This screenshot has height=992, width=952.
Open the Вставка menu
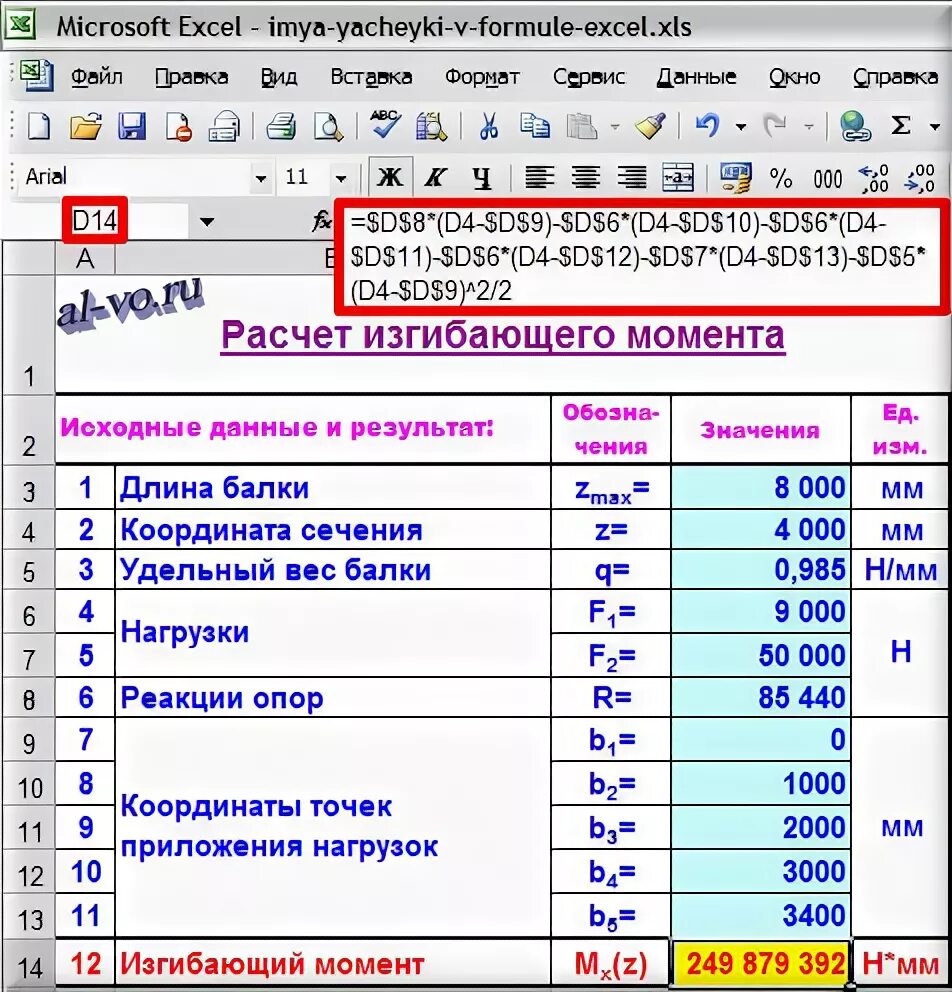coord(371,77)
